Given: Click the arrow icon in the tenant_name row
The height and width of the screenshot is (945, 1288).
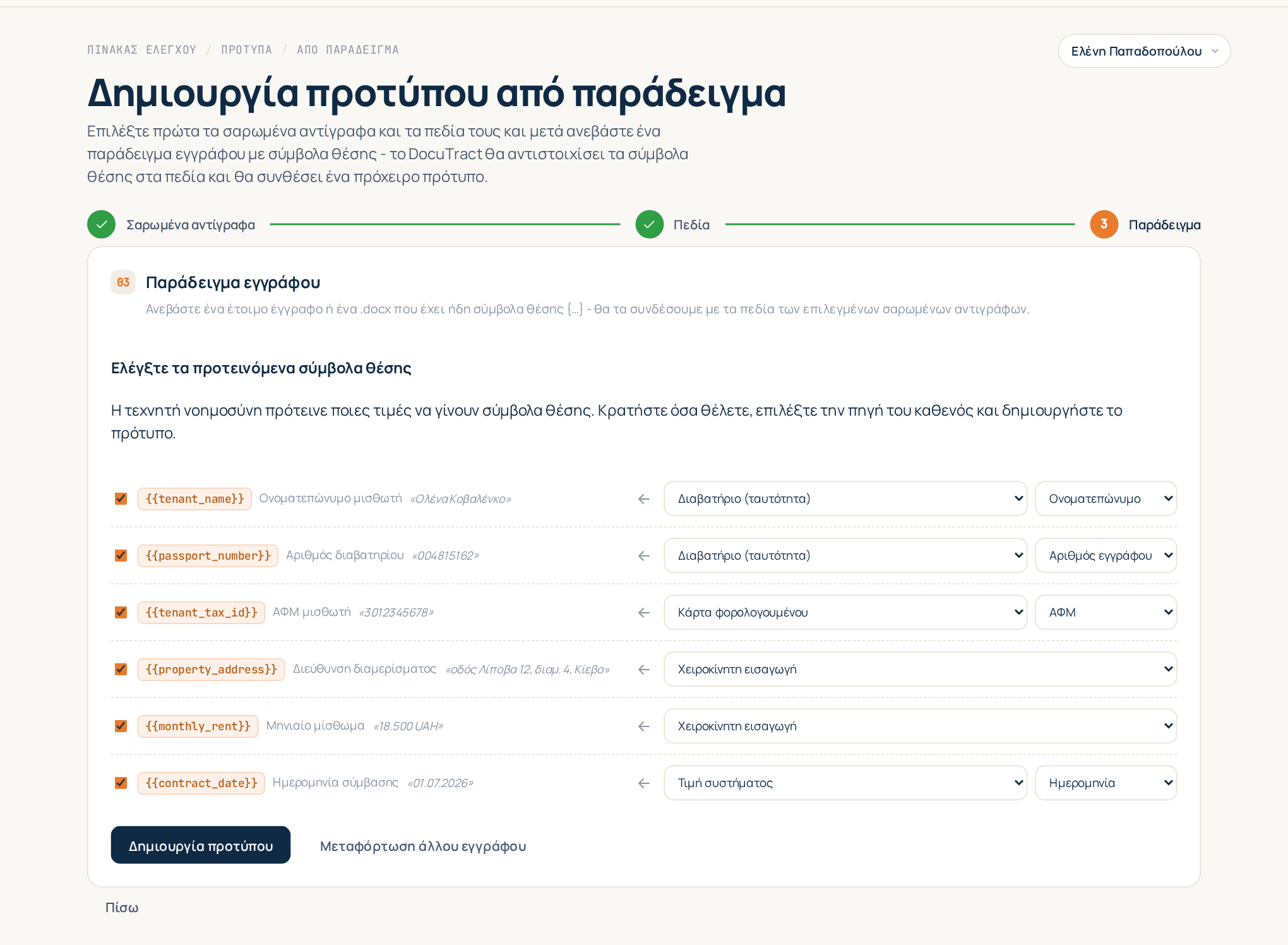Looking at the screenshot, I should pyautogui.click(x=644, y=499).
